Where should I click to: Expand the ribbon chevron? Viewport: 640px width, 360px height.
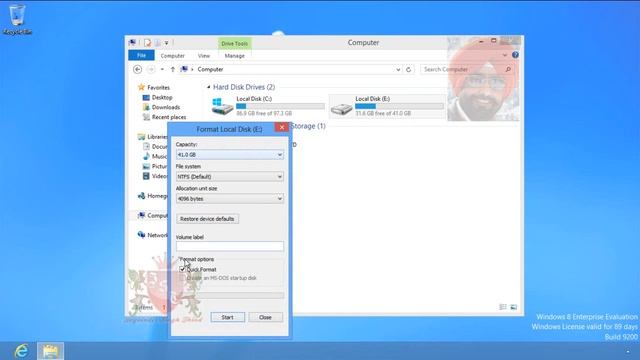[505, 55]
